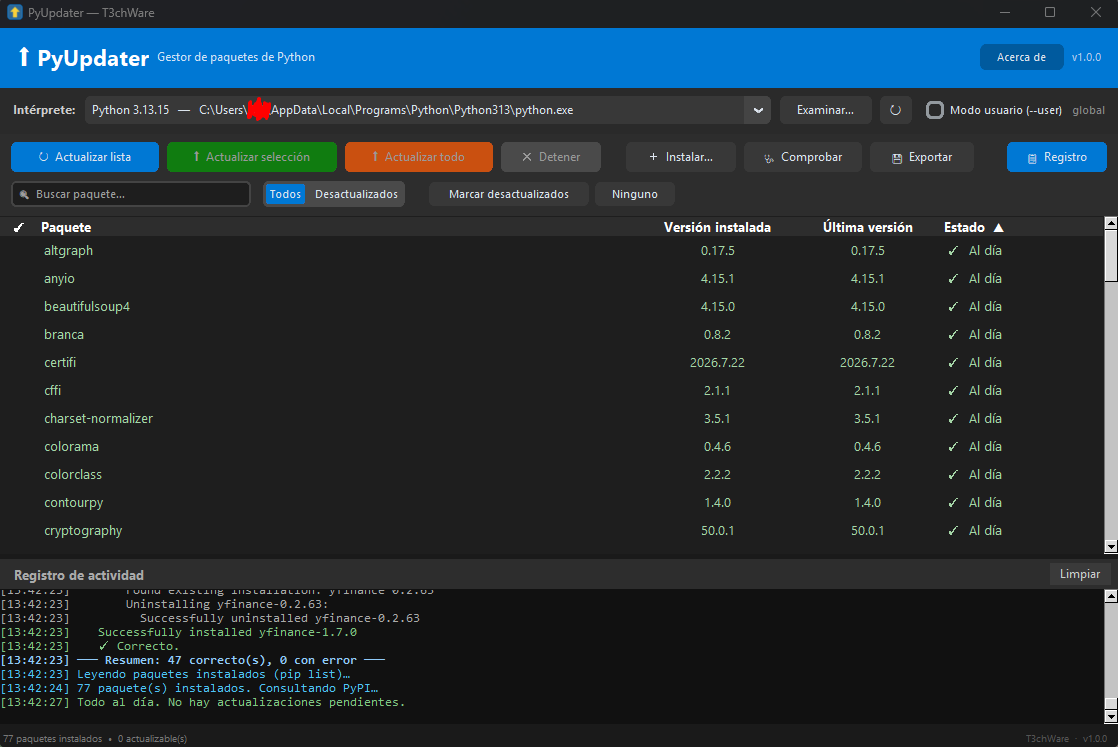Click the Buscar paquete search field
This screenshot has height=747, width=1118.
[x=131, y=194]
